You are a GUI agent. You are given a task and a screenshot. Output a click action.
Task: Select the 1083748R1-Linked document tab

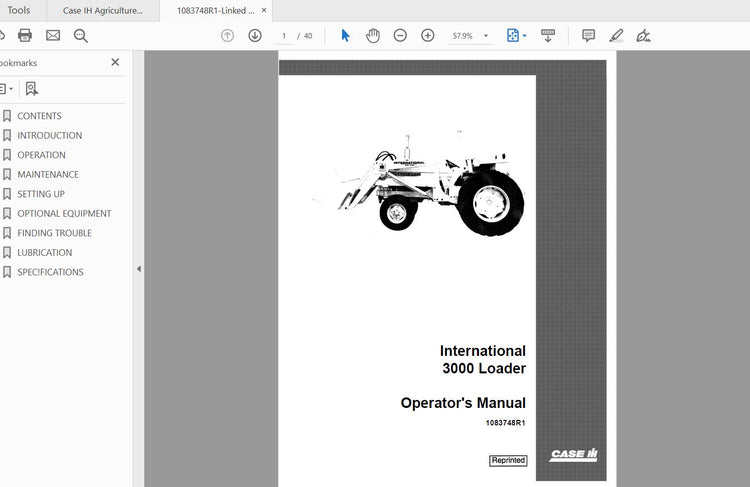(x=216, y=11)
